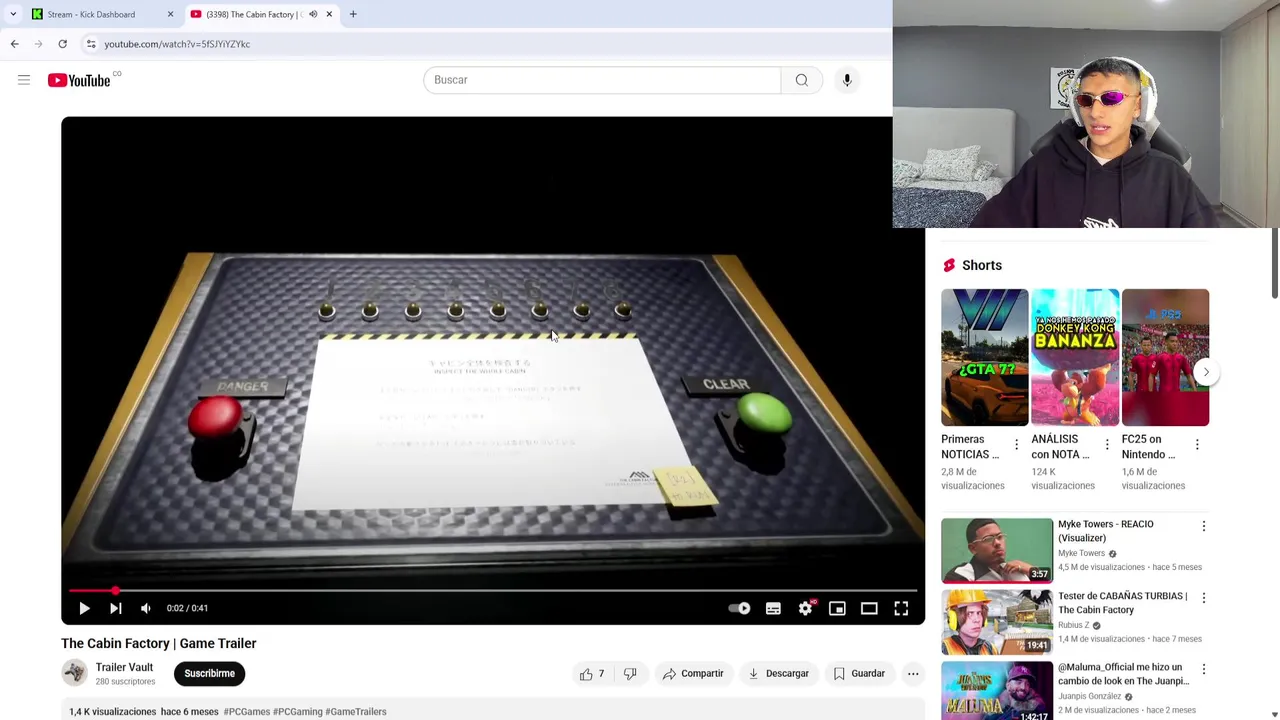Focus the Buscar search field

(602, 80)
